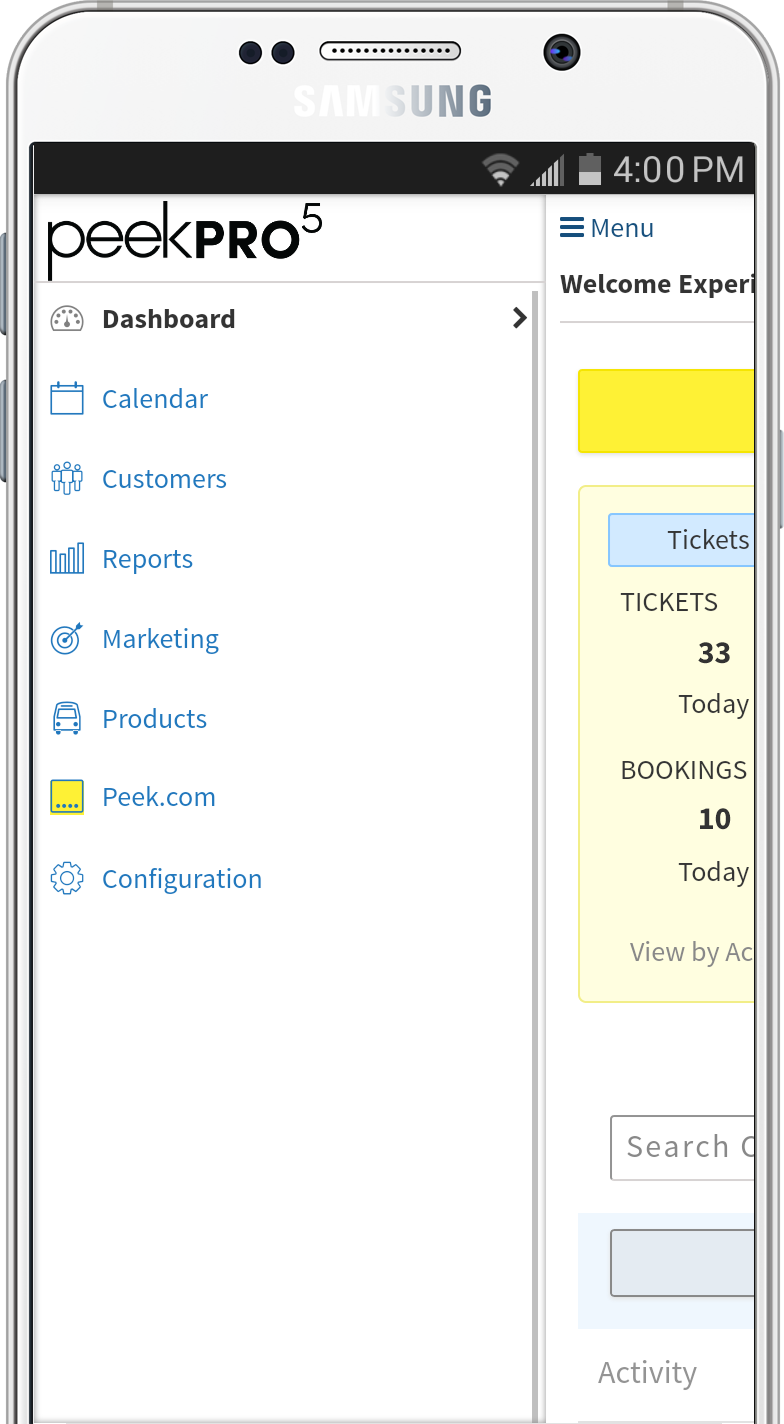Open the Marketing target icon

click(x=67, y=638)
